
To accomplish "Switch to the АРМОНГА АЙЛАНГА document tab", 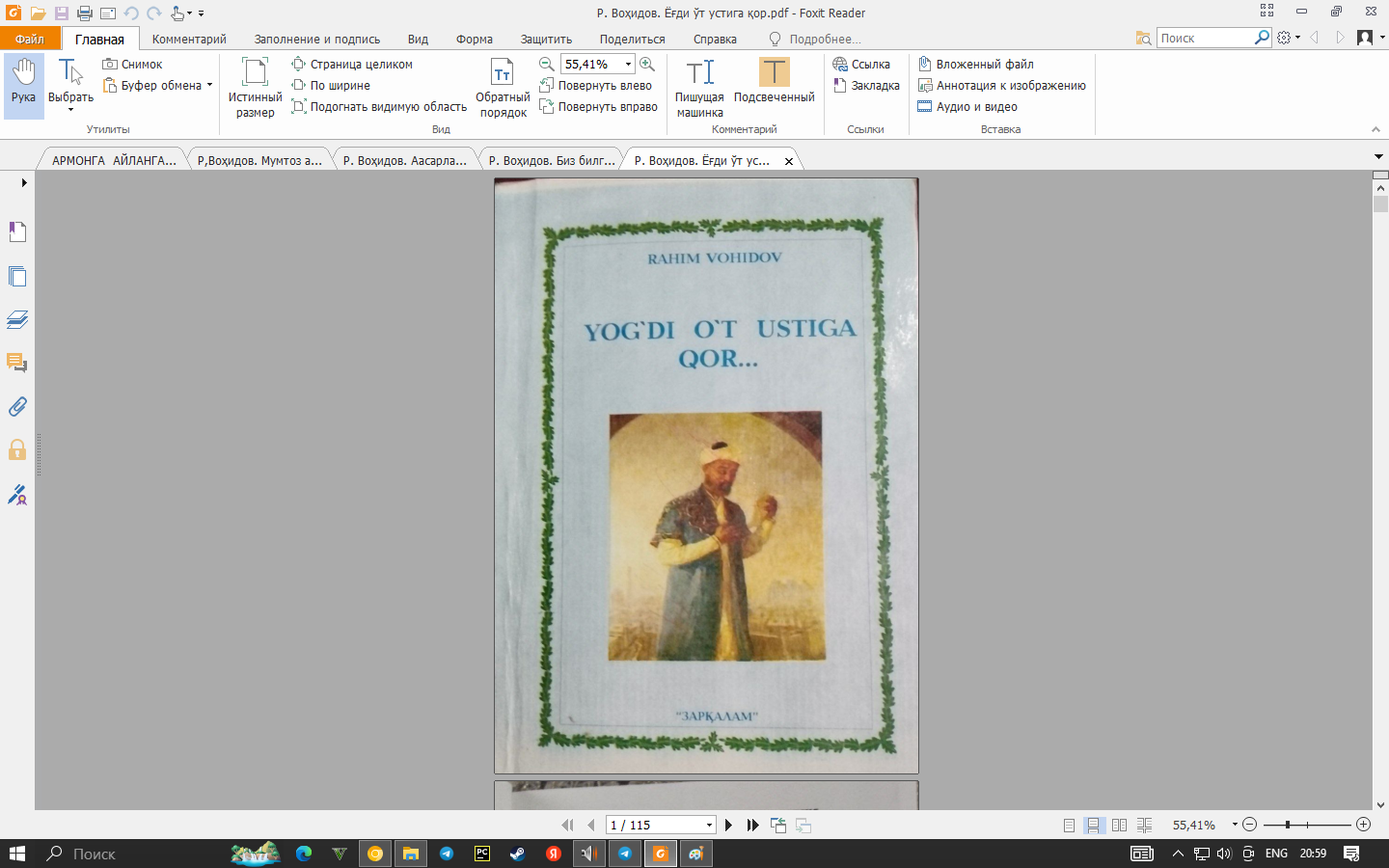I will pyautogui.click(x=114, y=161).
